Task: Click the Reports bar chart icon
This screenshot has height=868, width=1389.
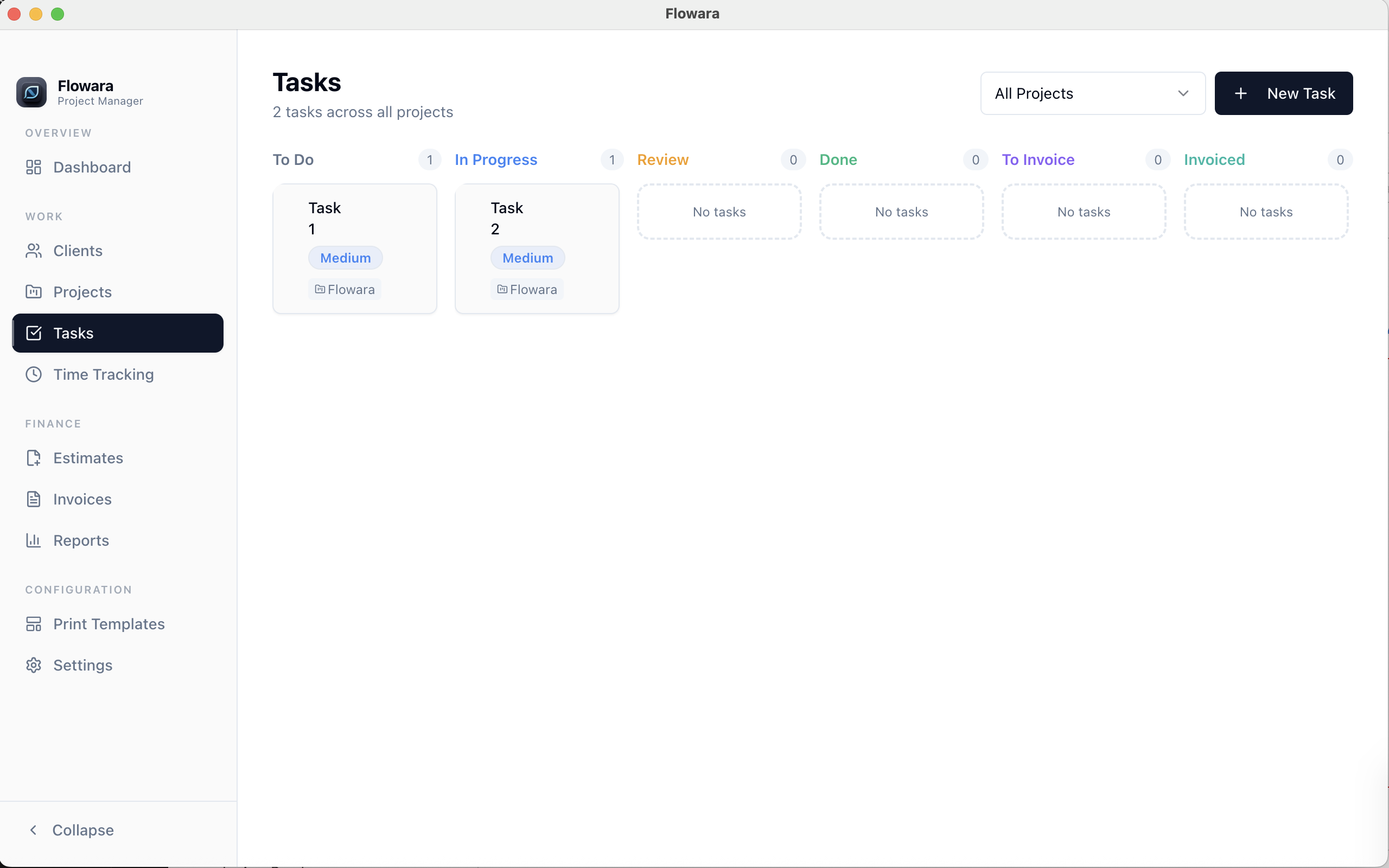Action: (x=33, y=540)
